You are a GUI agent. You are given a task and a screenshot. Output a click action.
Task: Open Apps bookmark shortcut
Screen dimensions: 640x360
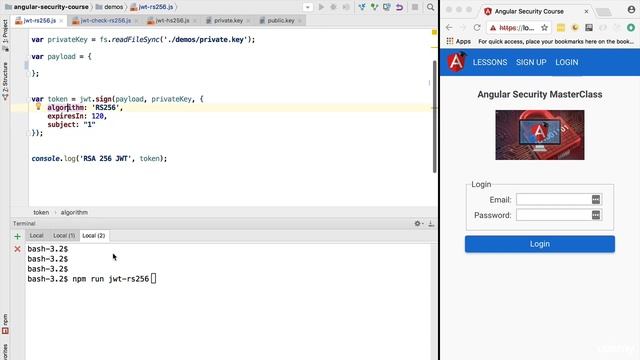pos(458,41)
